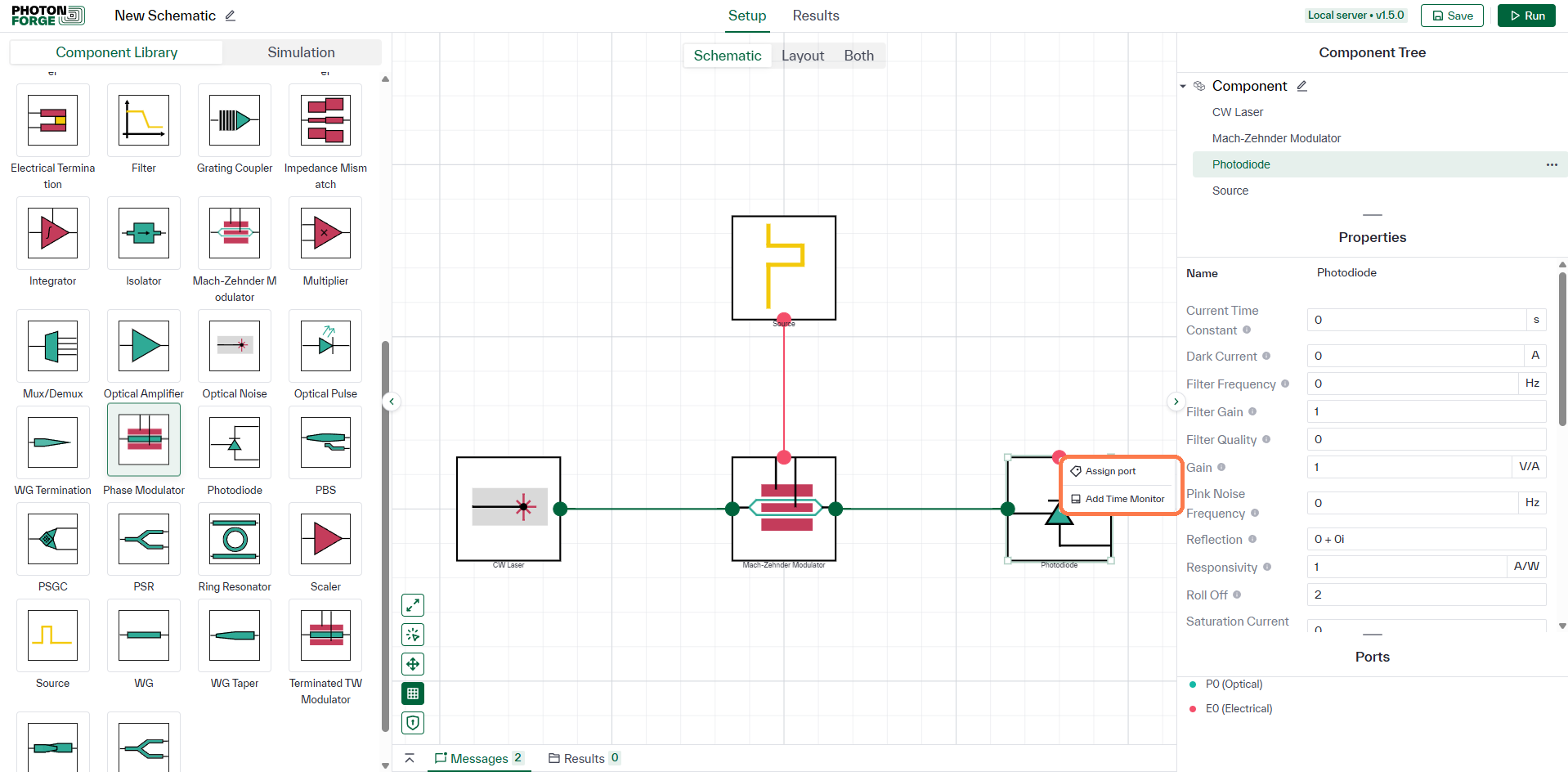
Task: Choose the PBS component icon
Action: coord(325,442)
